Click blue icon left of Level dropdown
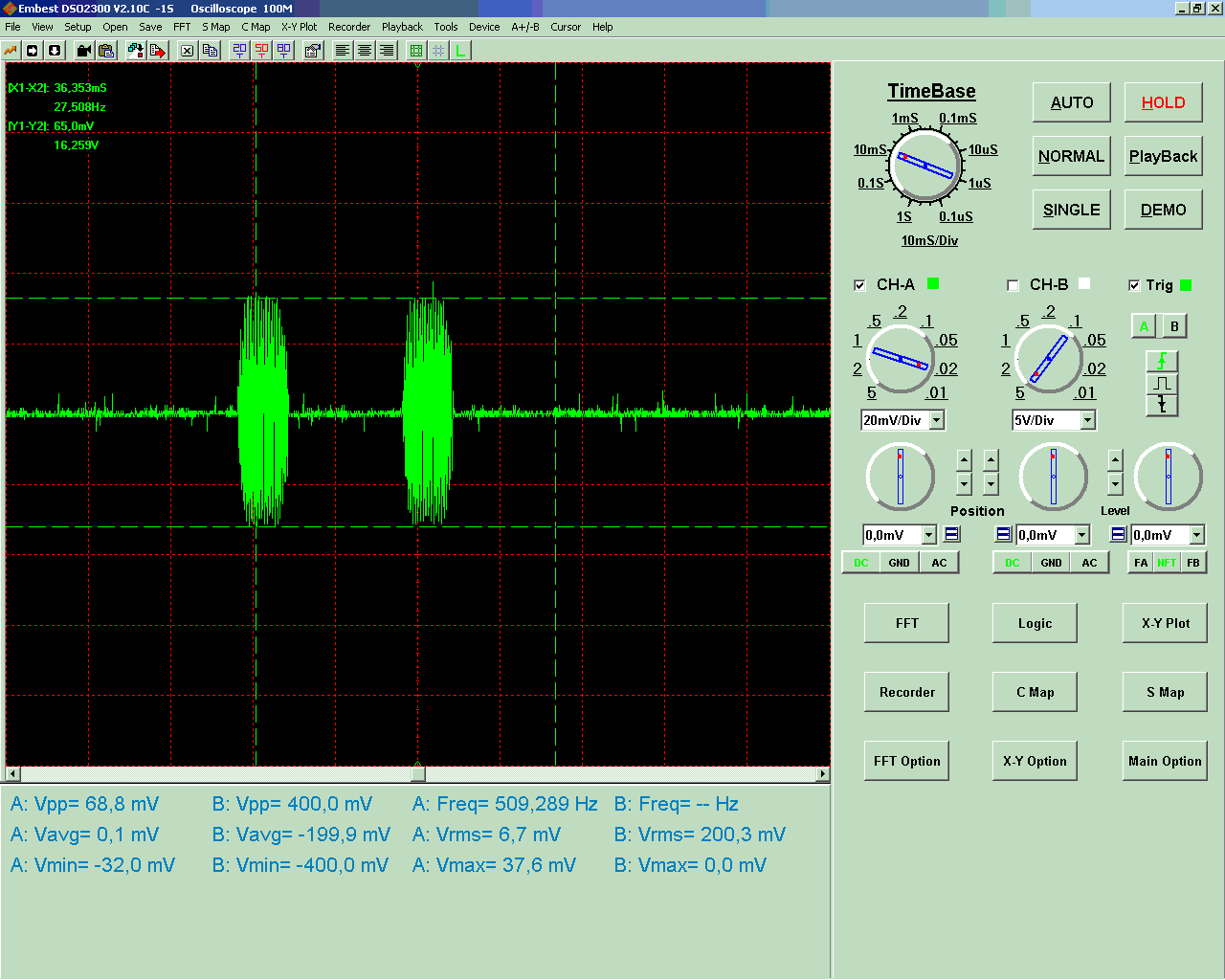 tap(1118, 534)
